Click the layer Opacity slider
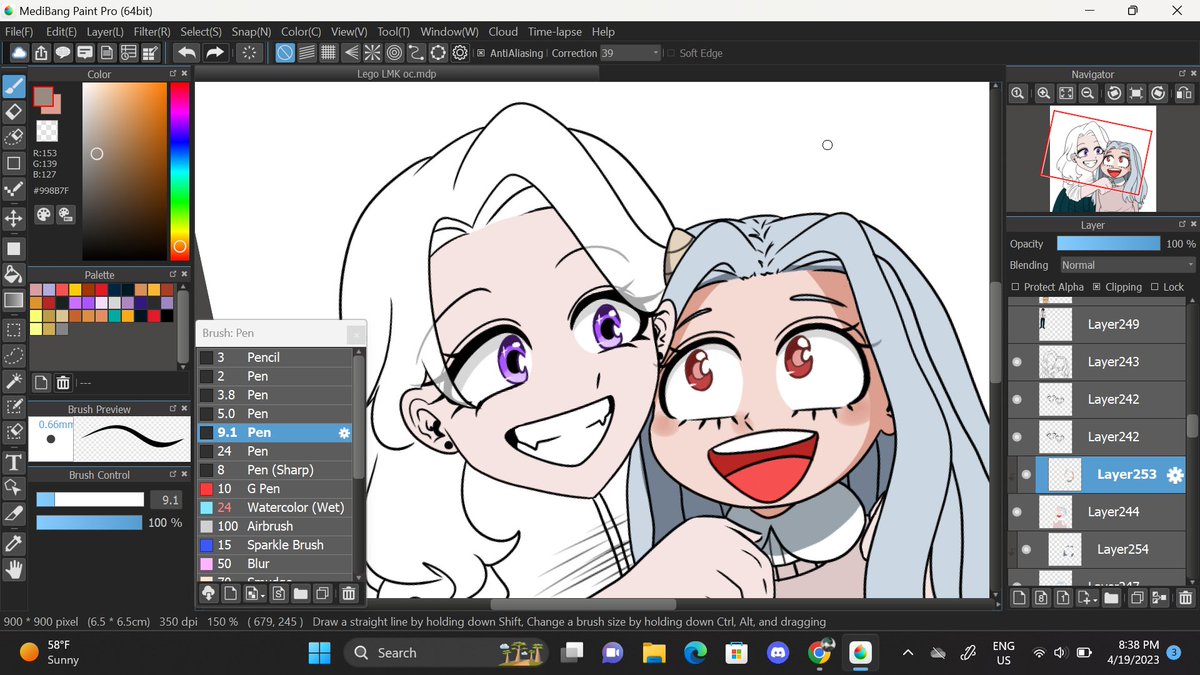The height and width of the screenshot is (675, 1200). point(1108,243)
